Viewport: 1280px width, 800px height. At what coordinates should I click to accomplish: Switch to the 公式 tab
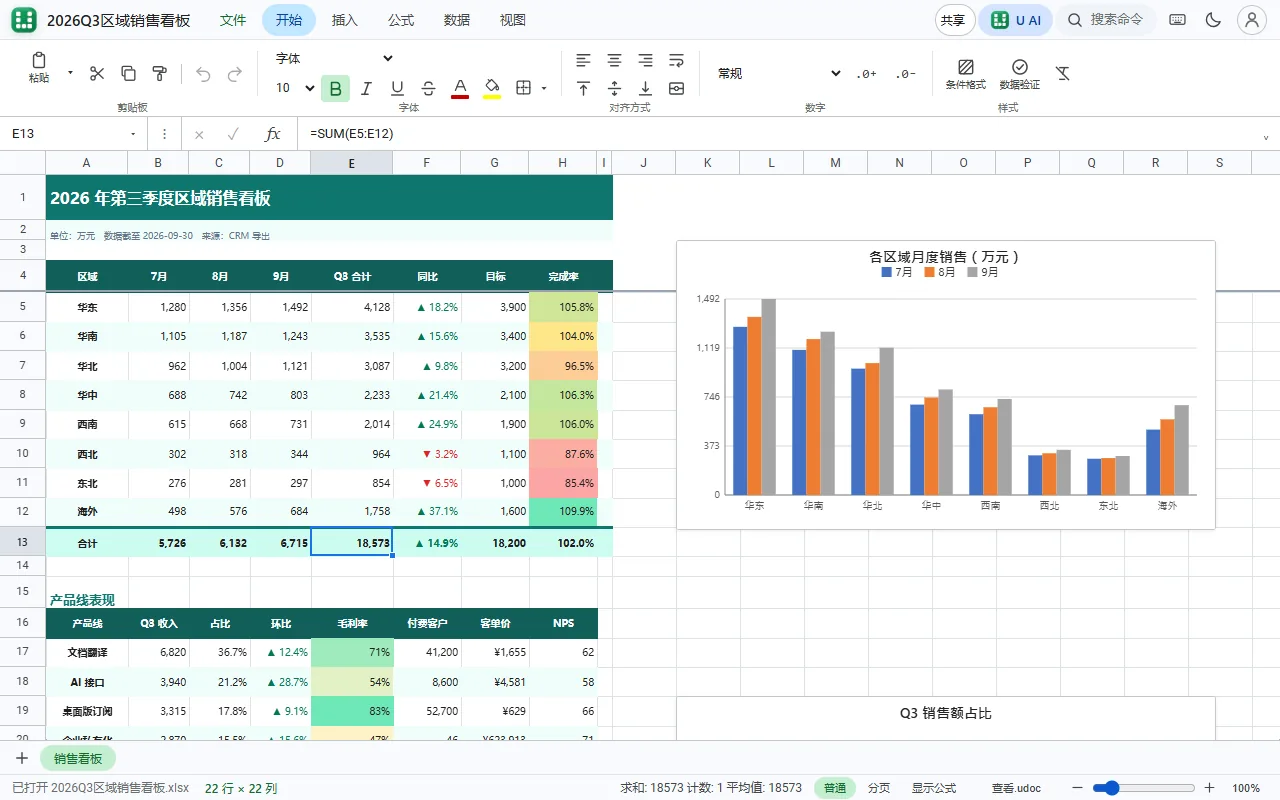[401, 20]
